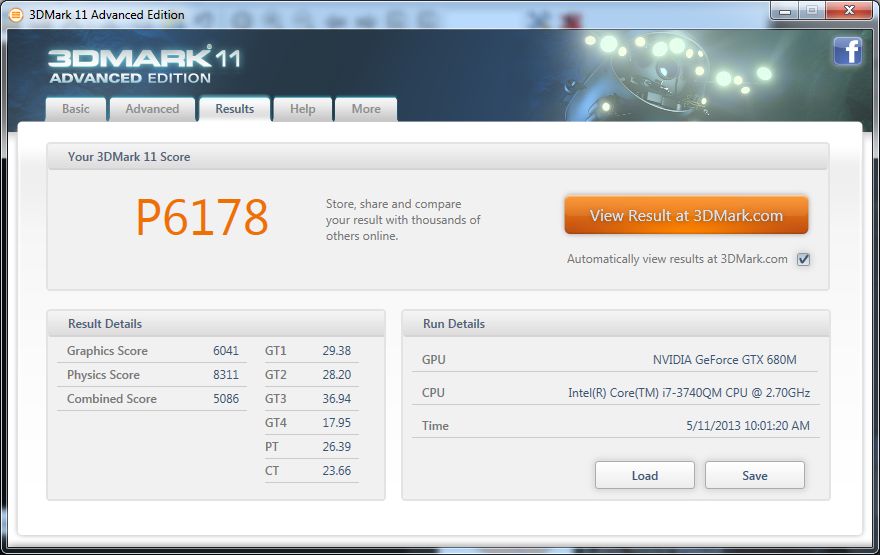Close the 3DMark 11 window

click(x=849, y=11)
